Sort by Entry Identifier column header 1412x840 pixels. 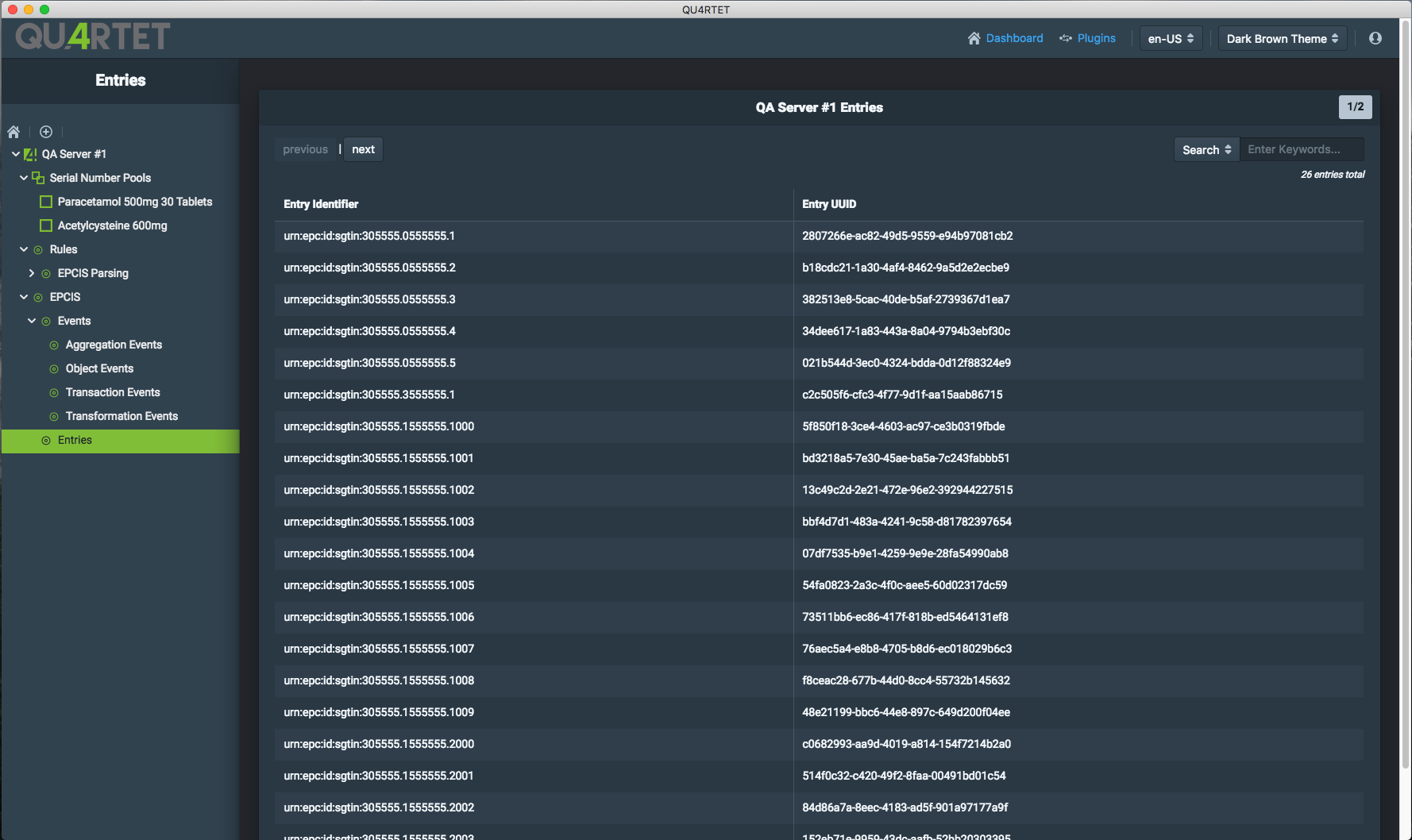point(321,204)
